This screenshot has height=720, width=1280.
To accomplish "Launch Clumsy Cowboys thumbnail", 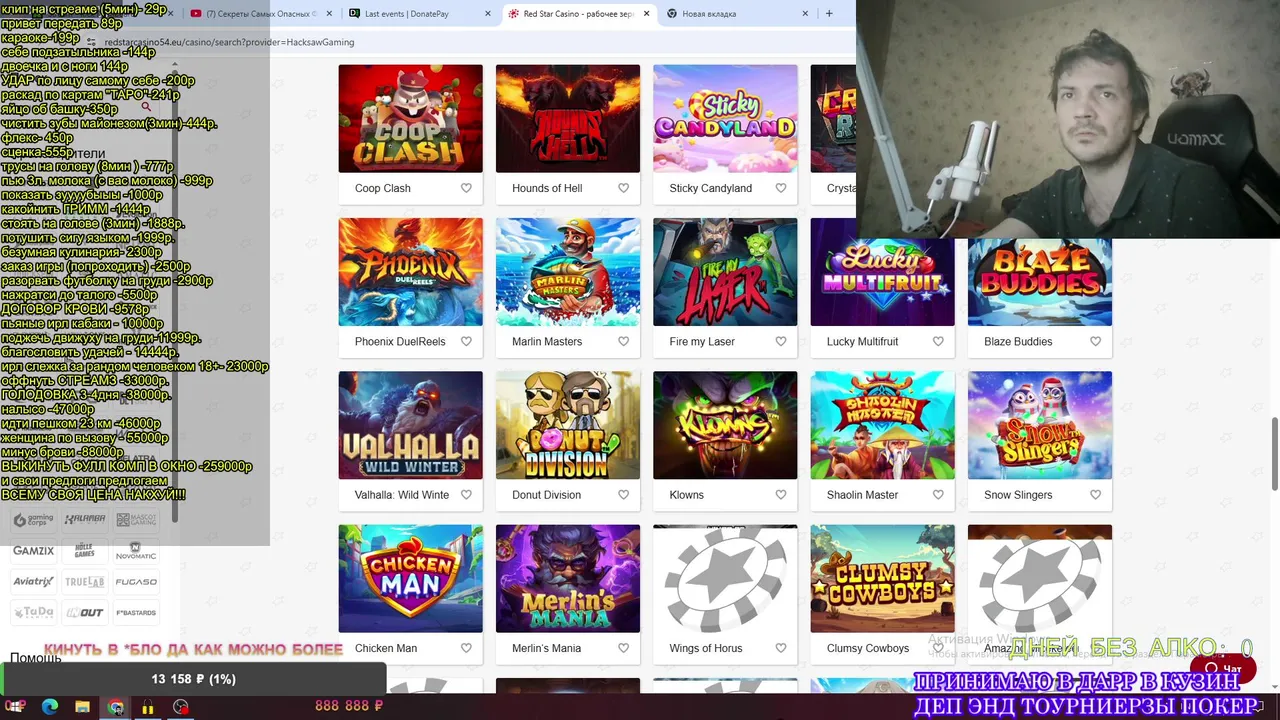I will pos(882,579).
